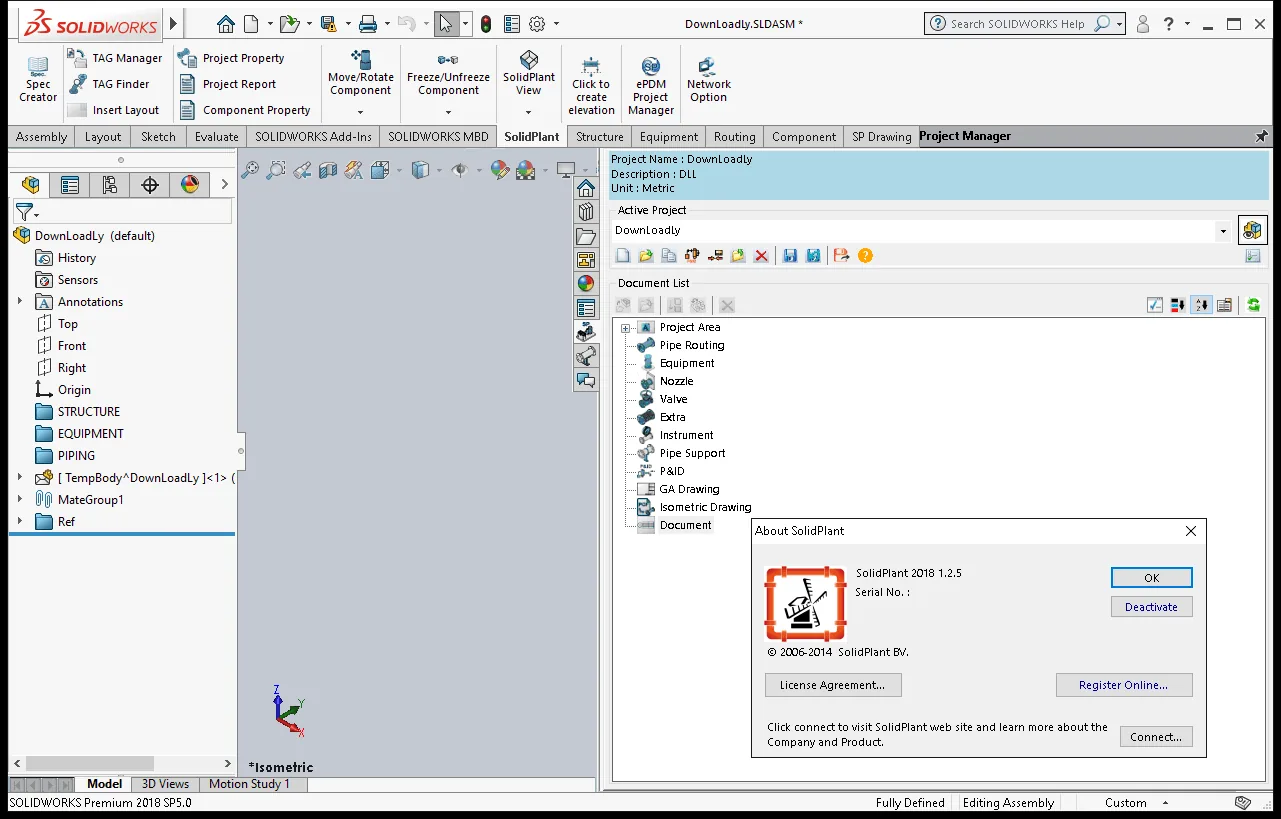Viewport: 1281px width, 819px height.
Task: Open the SolidPlant View tool
Action: point(529,73)
